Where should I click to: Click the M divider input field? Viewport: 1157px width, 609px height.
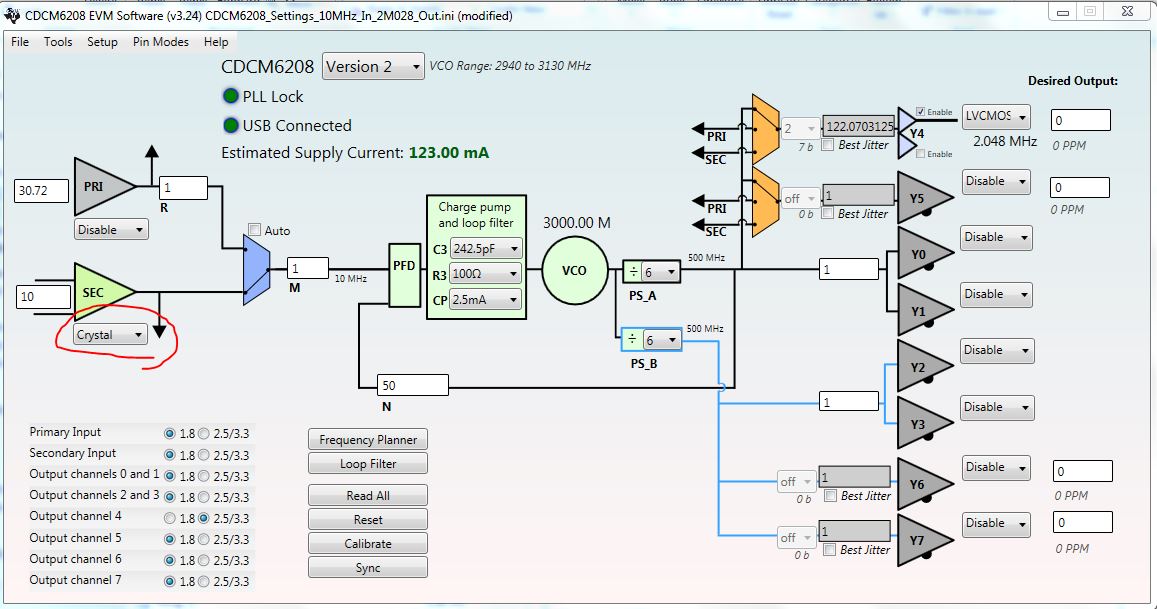(x=308, y=268)
